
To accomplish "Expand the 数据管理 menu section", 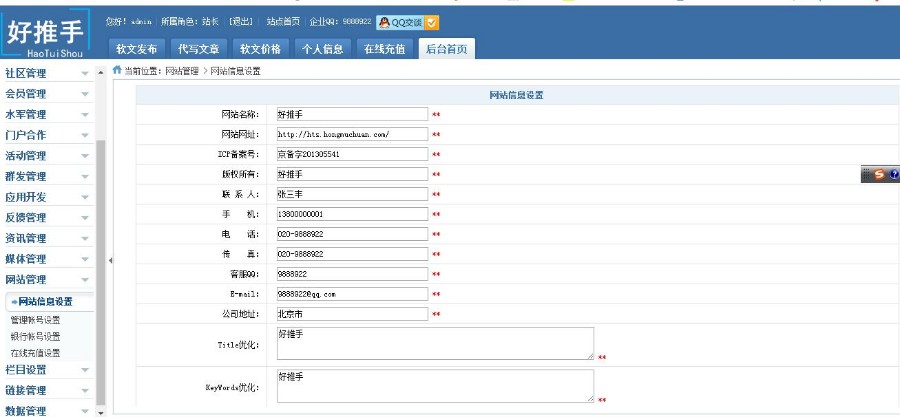I will (47, 410).
